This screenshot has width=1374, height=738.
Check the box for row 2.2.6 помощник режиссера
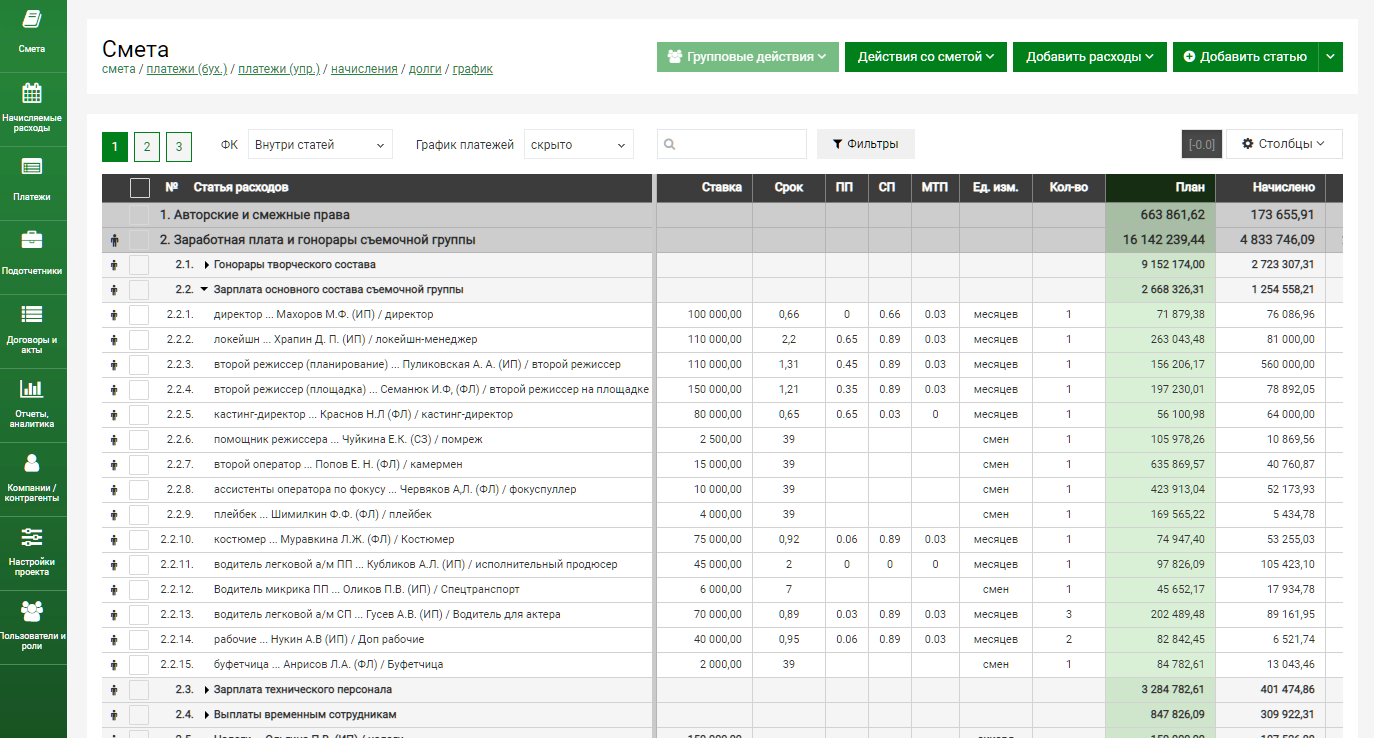139,440
